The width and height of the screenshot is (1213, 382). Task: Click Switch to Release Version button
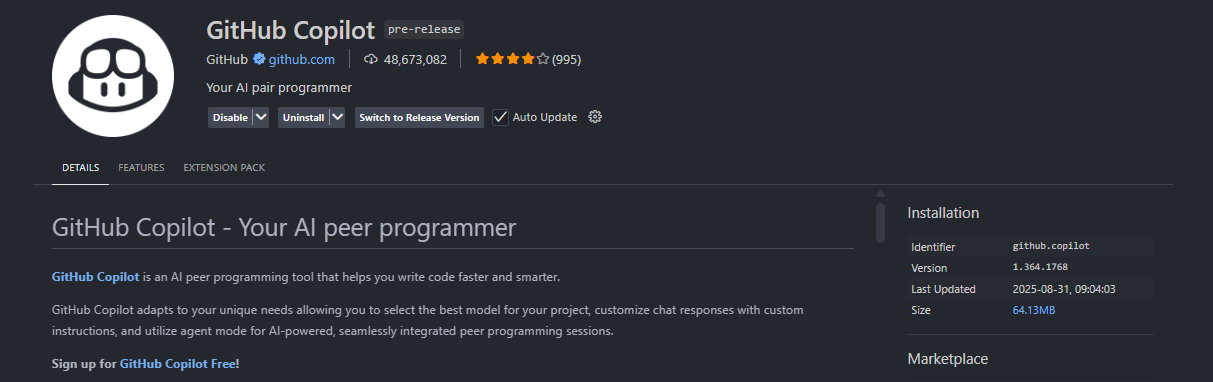tap(419, 117)
